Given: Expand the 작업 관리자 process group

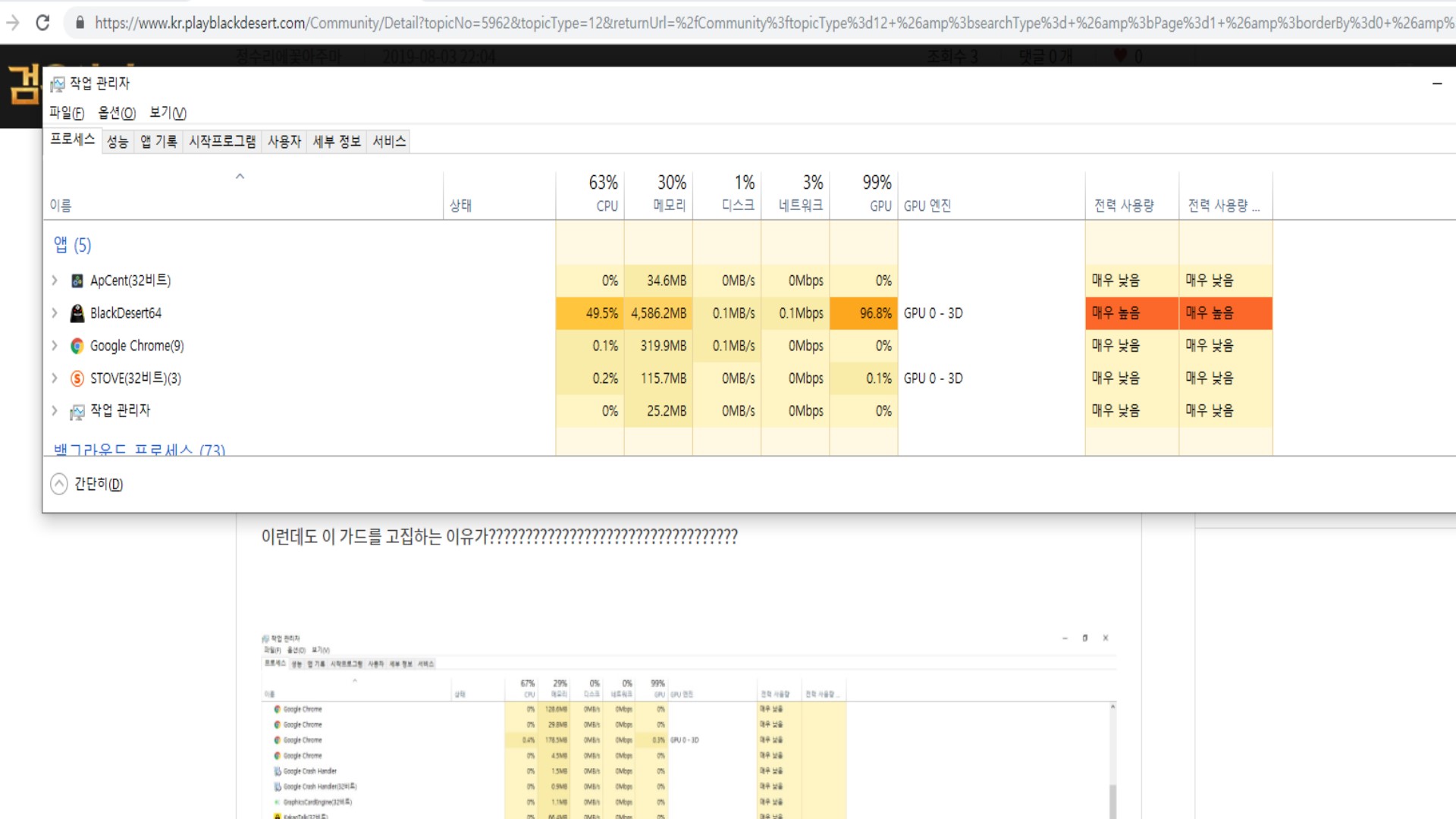Looking at the screenshot, I should (55, 411).
